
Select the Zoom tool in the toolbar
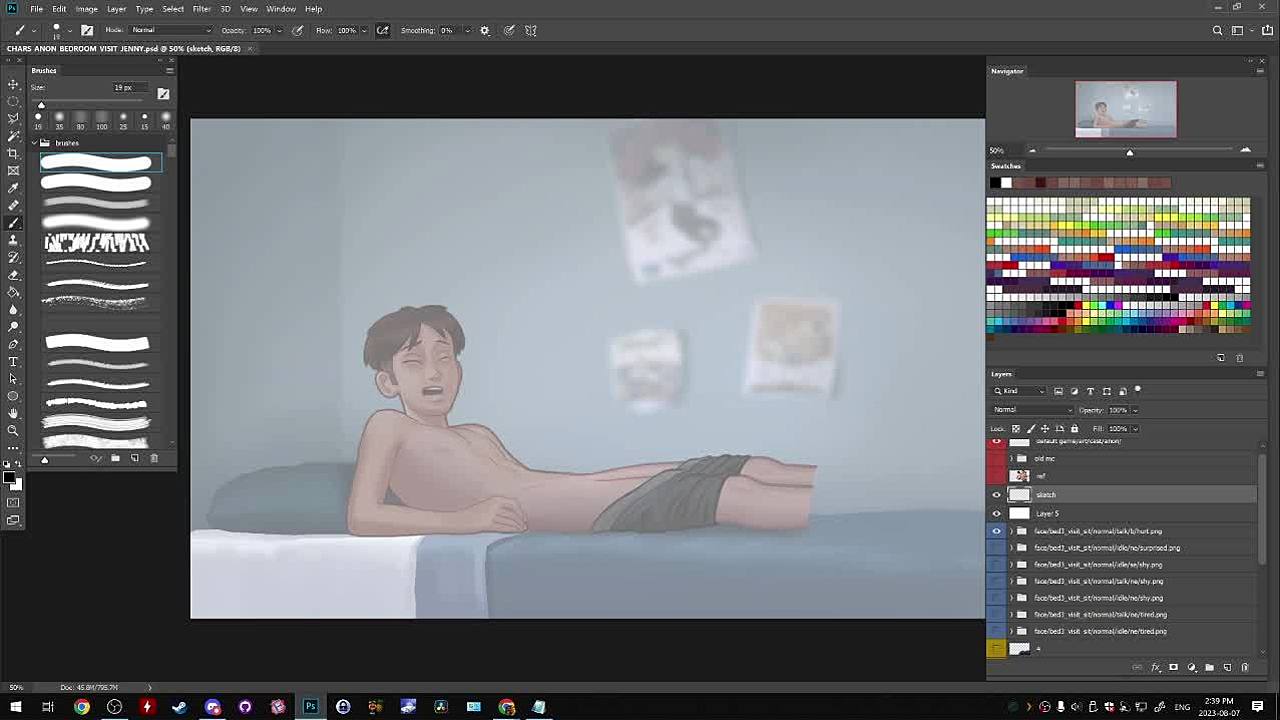pos(13,430)
